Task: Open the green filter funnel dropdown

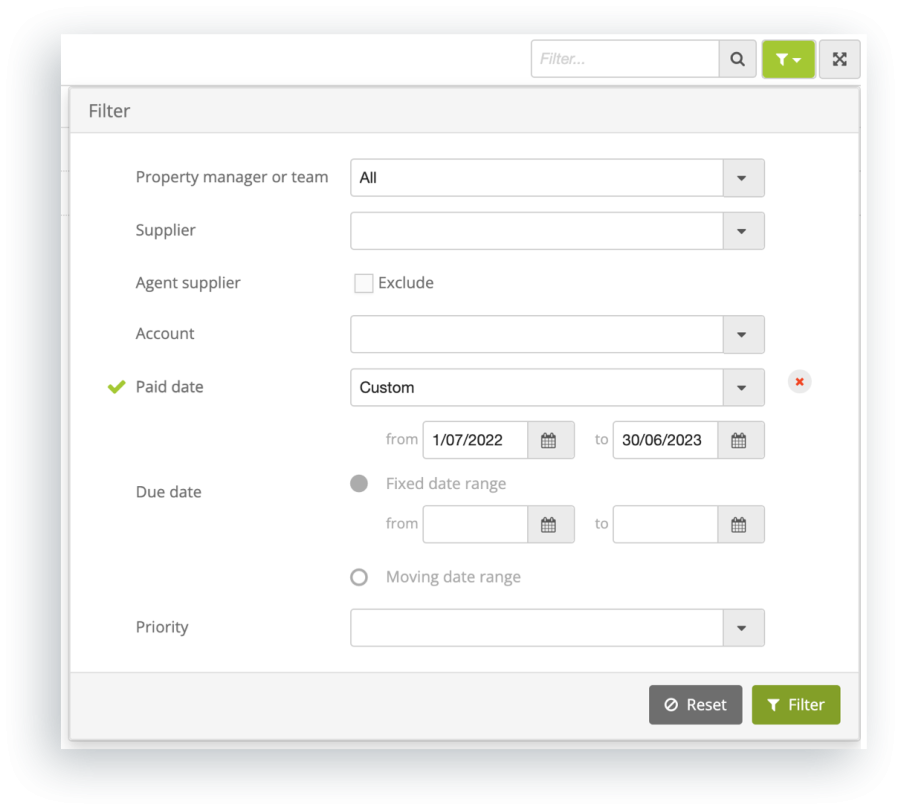Action: point(788,59)
